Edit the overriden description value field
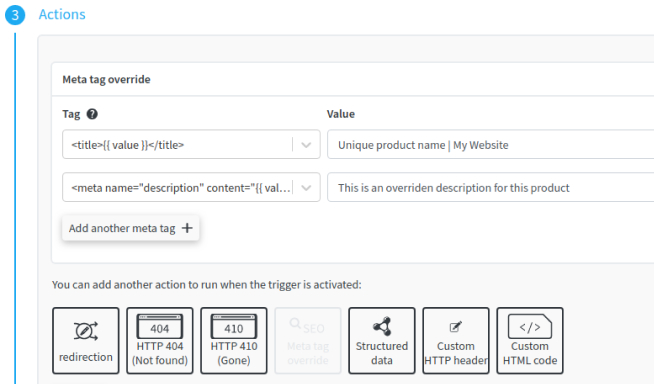The image size is (654, 384). pyautogui.click(x=490, y=187)
